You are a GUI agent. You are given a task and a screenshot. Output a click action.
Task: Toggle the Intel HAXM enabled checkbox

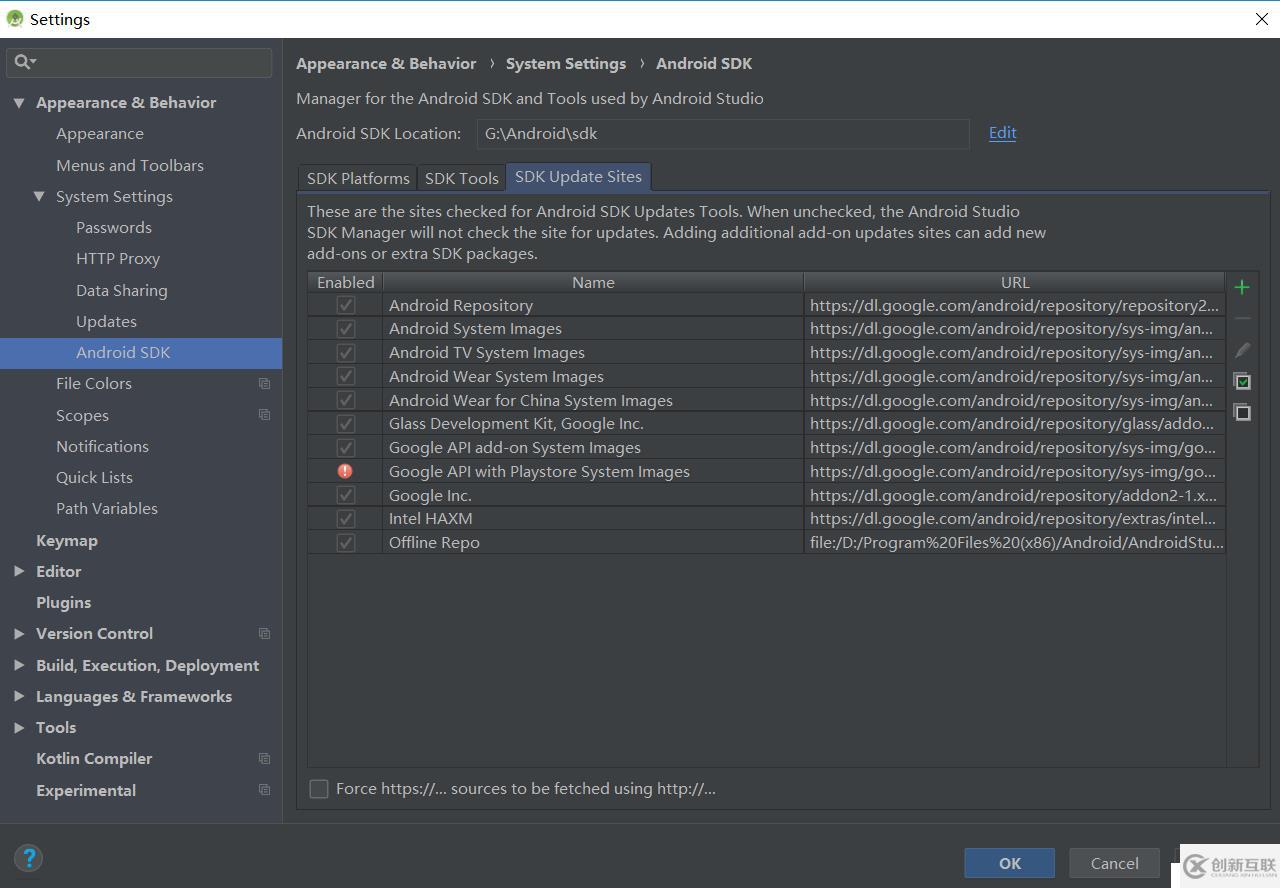coord(345,518)
